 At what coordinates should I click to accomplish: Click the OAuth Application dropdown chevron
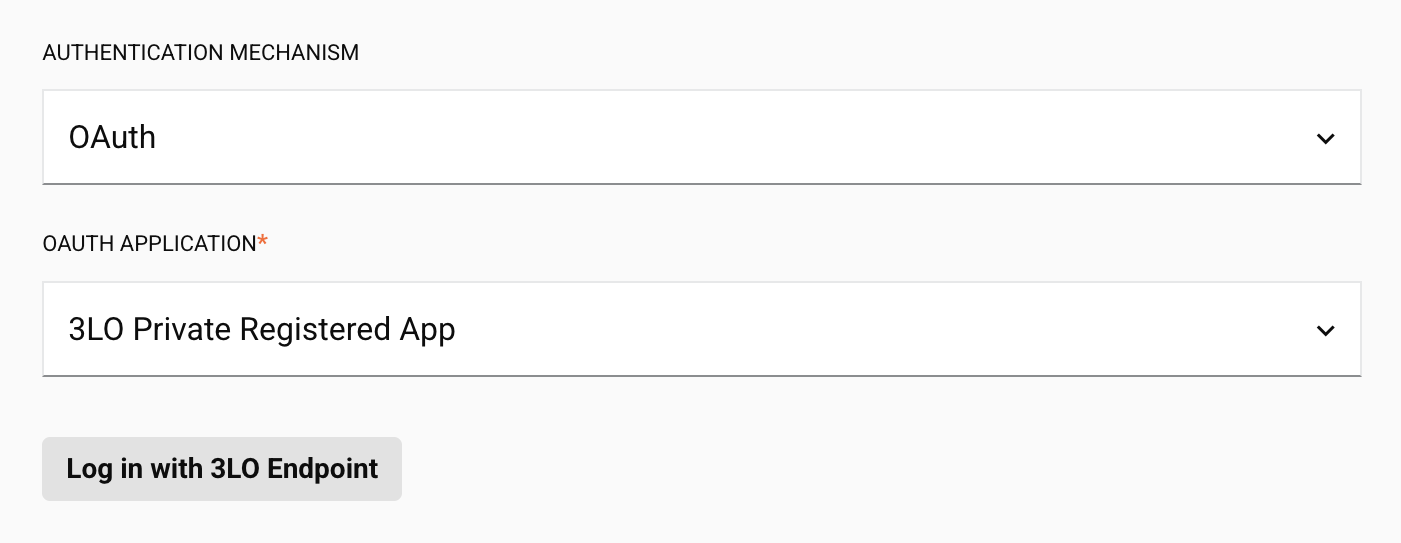tap(1325, 330)
